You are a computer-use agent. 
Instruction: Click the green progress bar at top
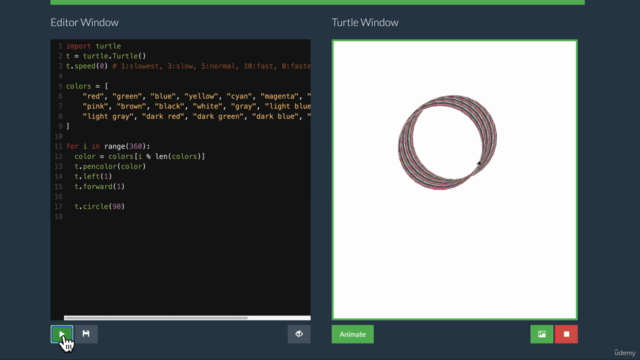point(318,2)
